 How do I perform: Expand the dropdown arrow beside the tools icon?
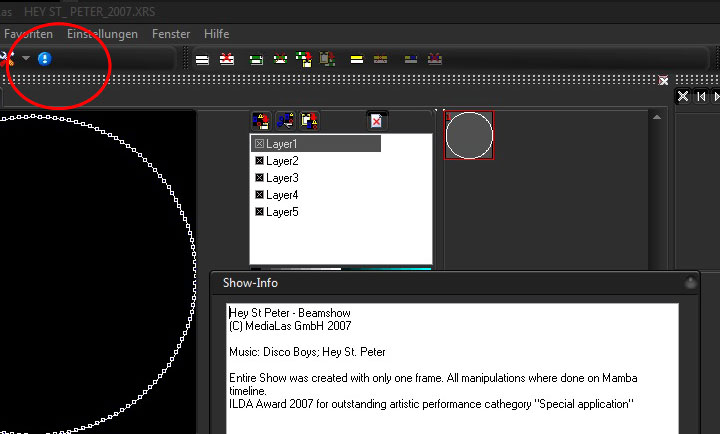pos(26,58)
